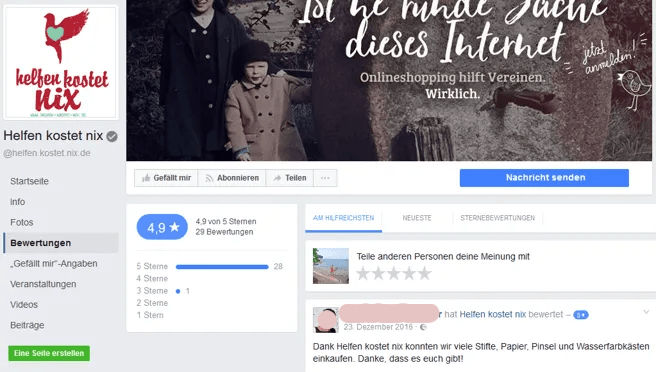Select the 4 Sterne row label
The width and height of the screenshot is (656, 372).
point(152,279)
